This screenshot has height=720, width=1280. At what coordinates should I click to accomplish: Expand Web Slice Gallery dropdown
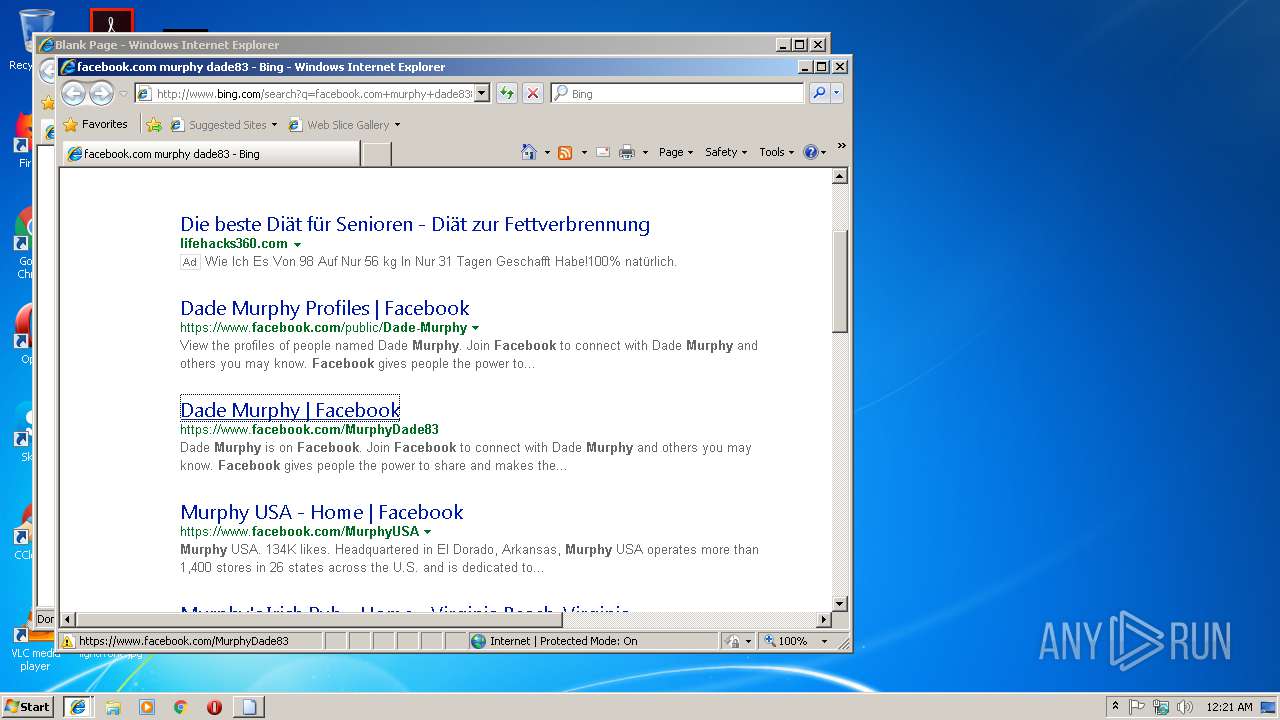[x=397, y=125]
